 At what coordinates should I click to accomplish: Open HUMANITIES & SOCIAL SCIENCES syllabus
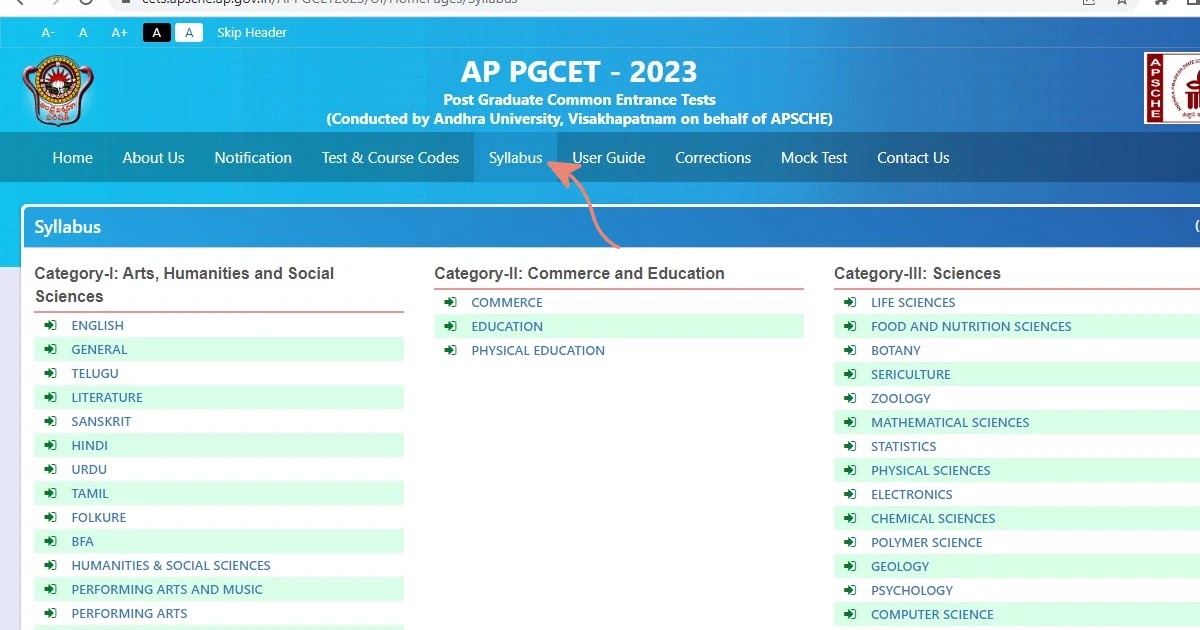tap(171, 565)
